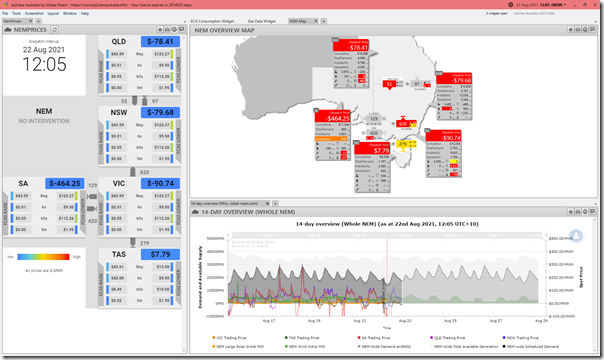Download the 14-day overview chart data
The width and height of the screenshot is (604, 360).
576,236
